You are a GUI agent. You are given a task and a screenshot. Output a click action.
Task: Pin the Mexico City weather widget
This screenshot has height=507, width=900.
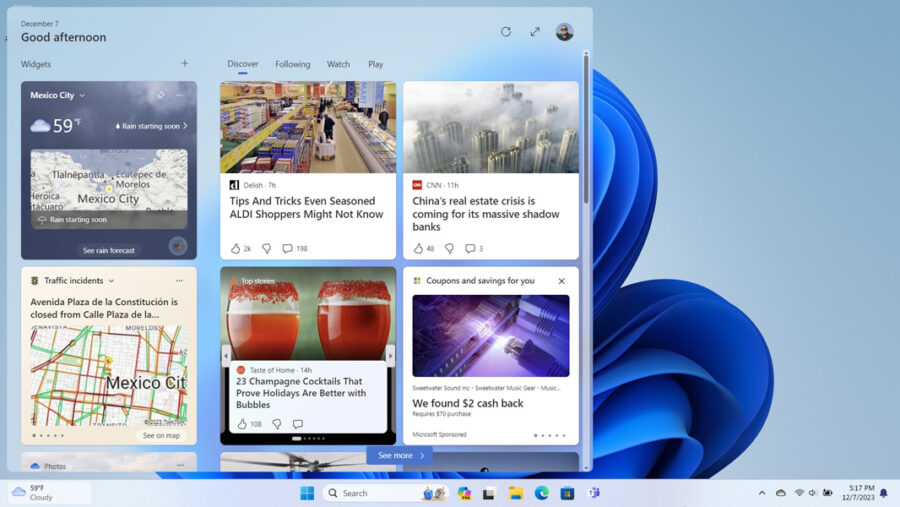click(x=161, y=95)
